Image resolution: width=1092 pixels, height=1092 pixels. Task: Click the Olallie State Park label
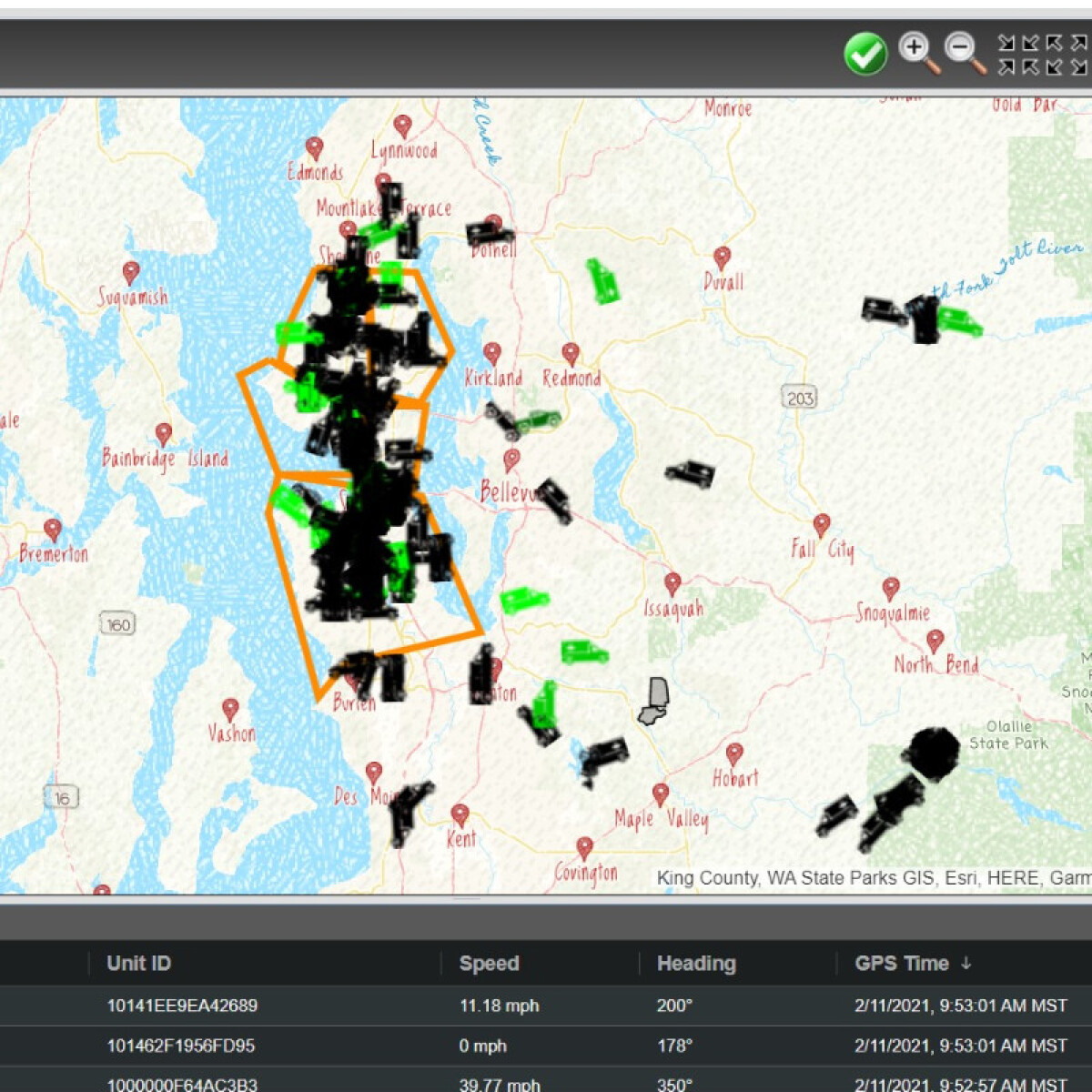[x=1008, y=734]
